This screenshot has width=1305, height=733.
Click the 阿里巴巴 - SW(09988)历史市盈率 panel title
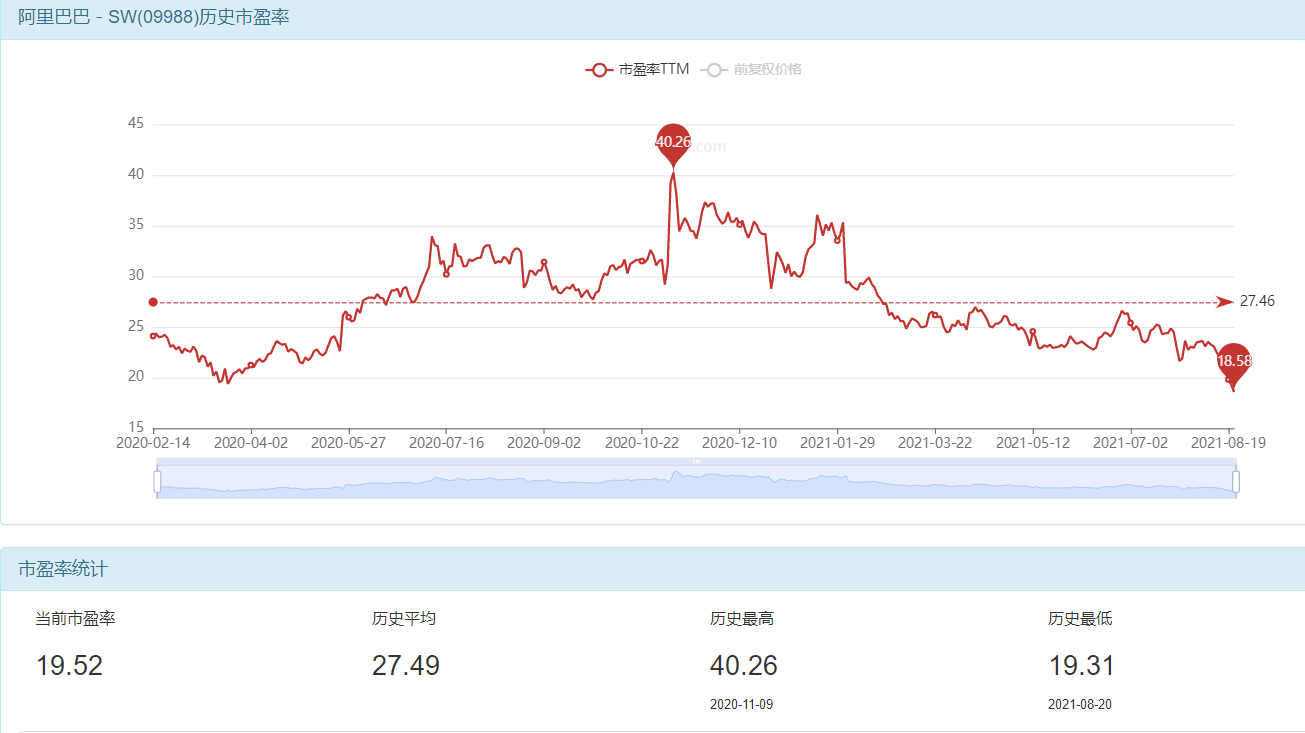pyautogui.click(x=154, y=17)
